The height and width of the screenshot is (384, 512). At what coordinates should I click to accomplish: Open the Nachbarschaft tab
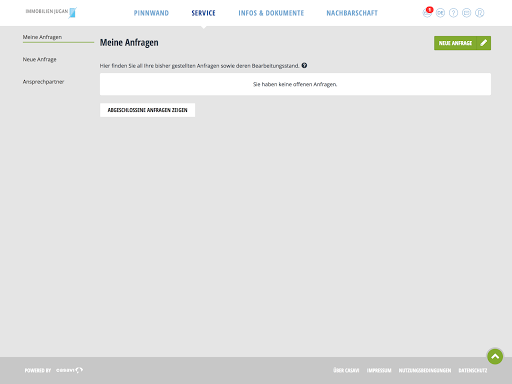pyautogui.click(x=352, y=13)
